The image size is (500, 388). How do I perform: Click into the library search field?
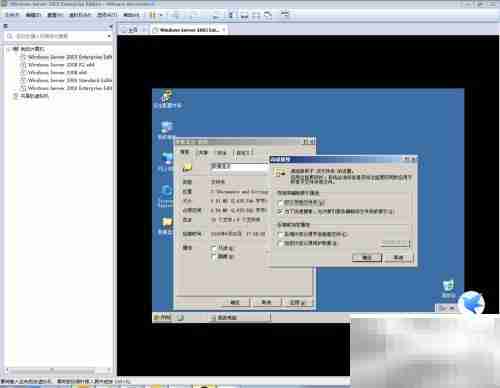(57, 36)
